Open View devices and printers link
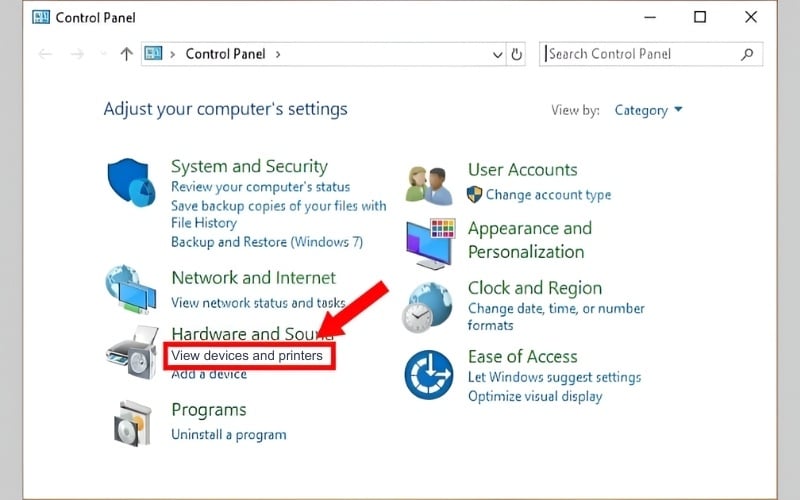800x500 pixels. click(247, 355)
